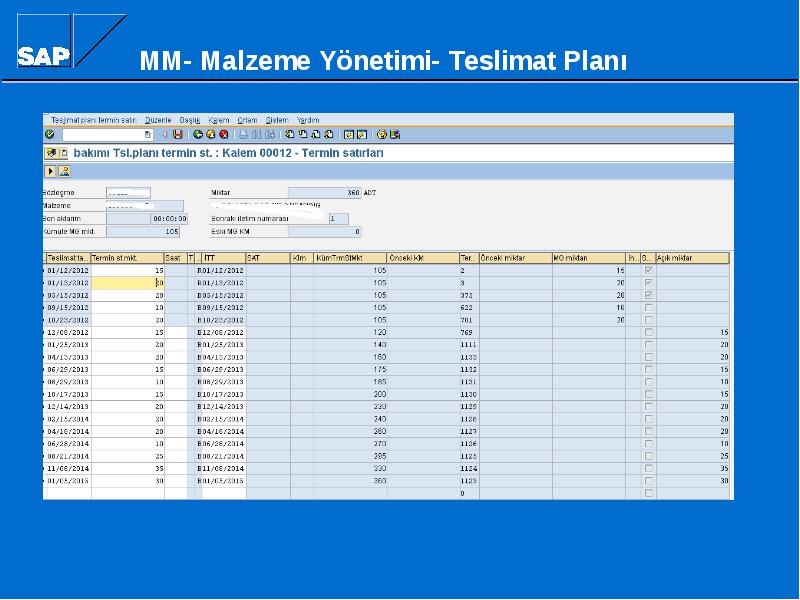
Task: Open the command field history dropdown
Action: pos(147,135)
